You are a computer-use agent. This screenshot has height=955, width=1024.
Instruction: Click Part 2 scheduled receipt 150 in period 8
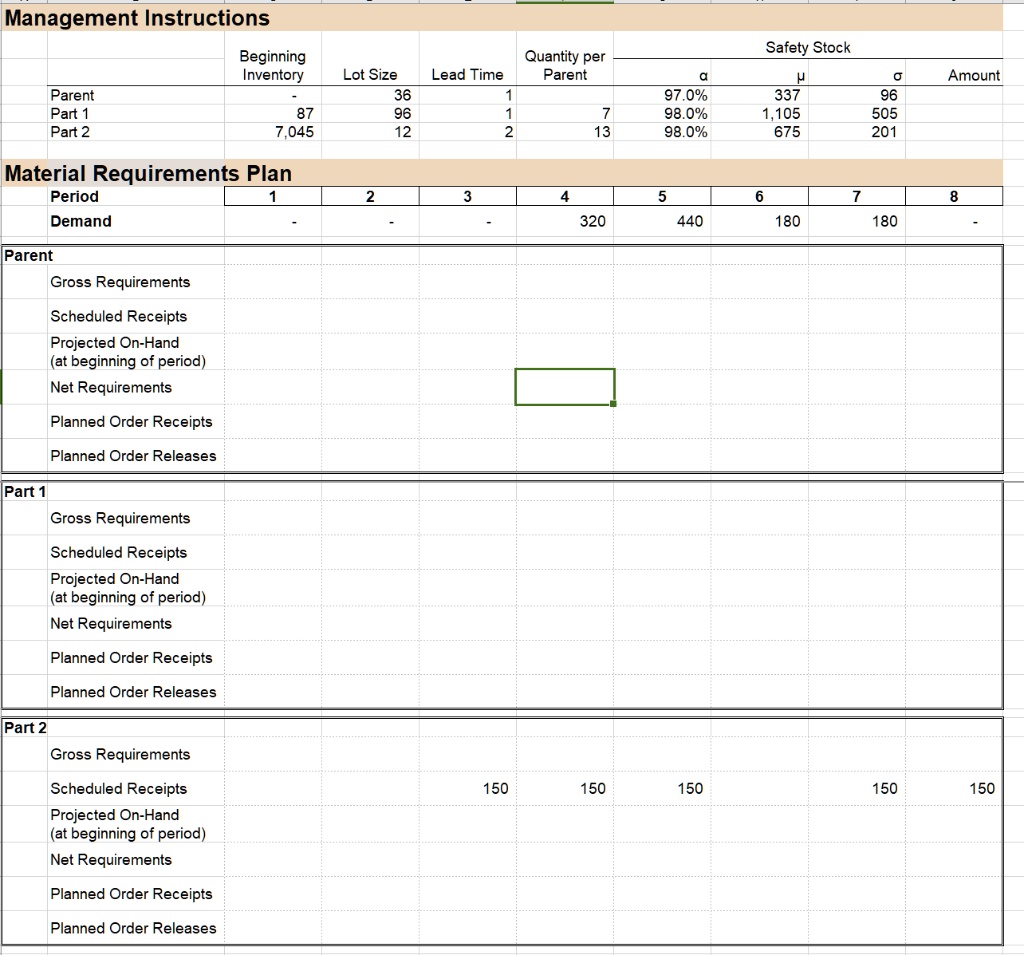(982, 788)
